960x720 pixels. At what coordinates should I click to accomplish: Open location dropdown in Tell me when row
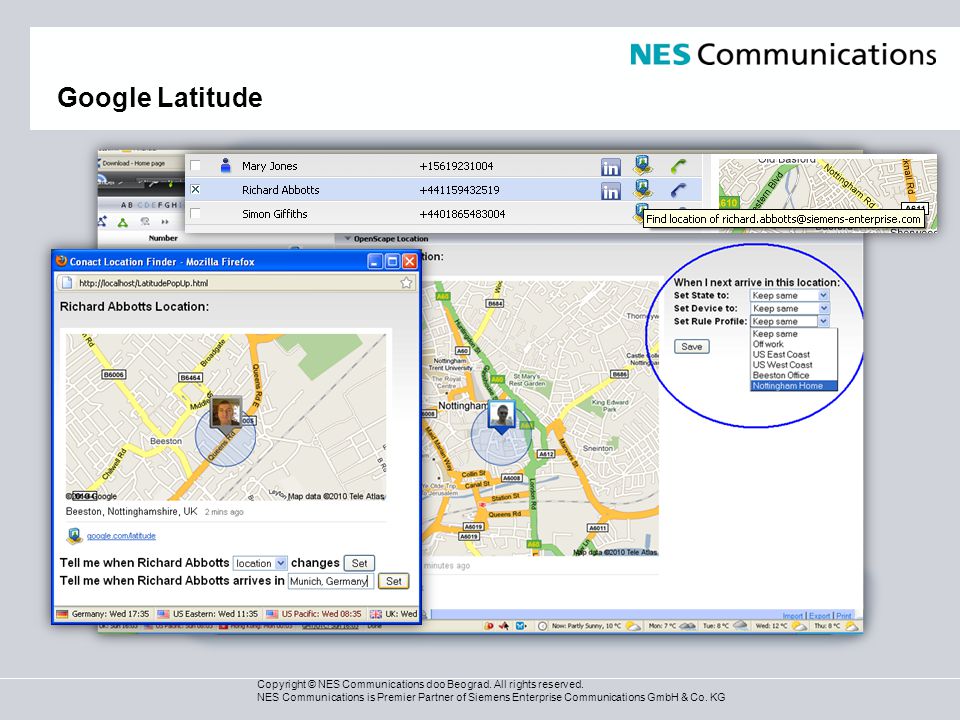[260, 563]
